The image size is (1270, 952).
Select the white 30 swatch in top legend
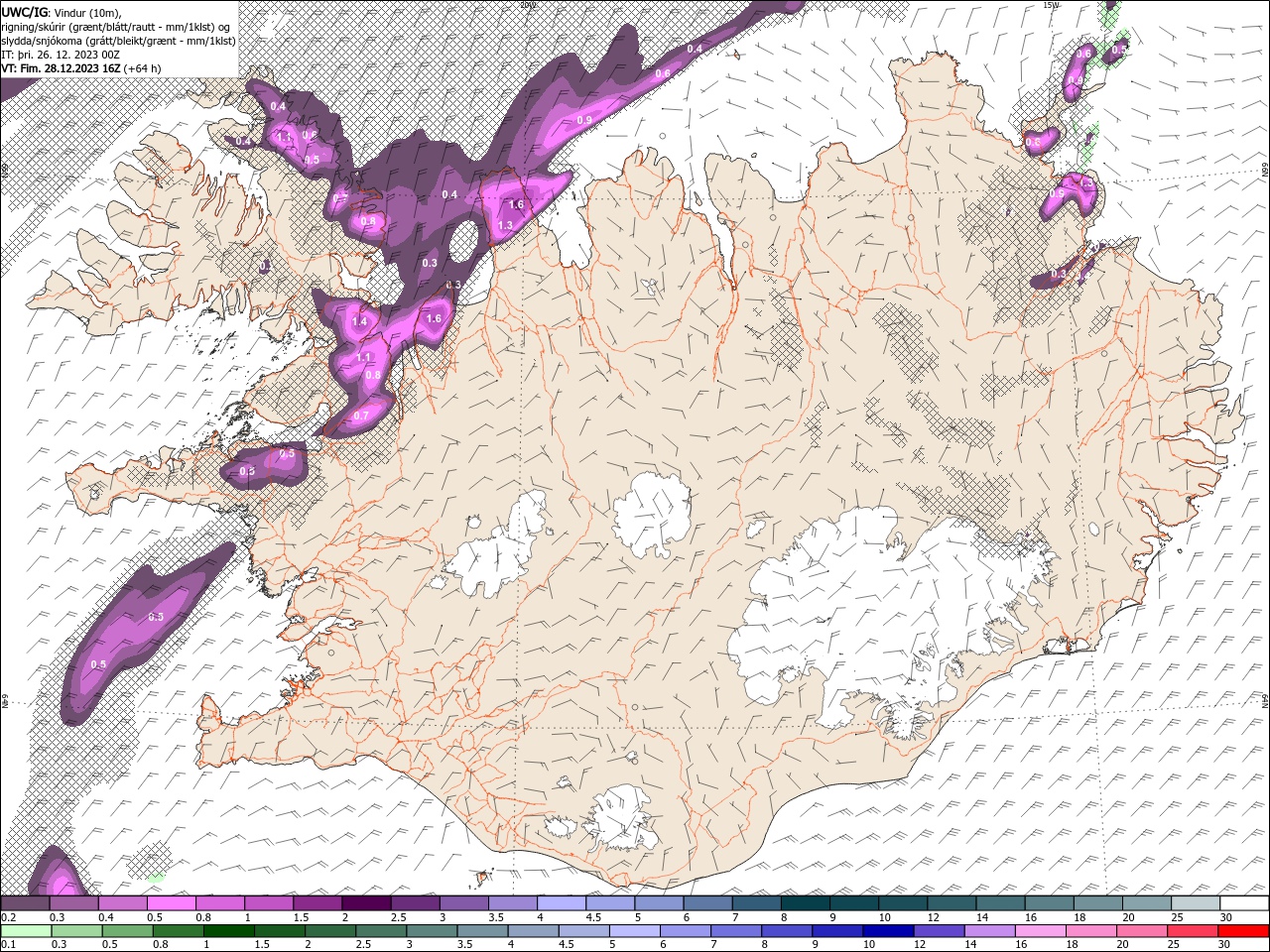tap(1244, 903)
